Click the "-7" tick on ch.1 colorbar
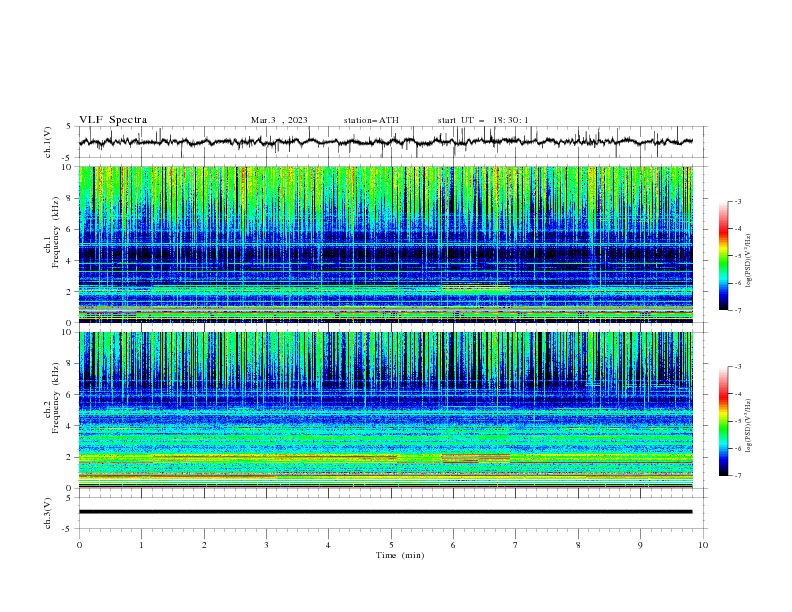 point(737,310)
